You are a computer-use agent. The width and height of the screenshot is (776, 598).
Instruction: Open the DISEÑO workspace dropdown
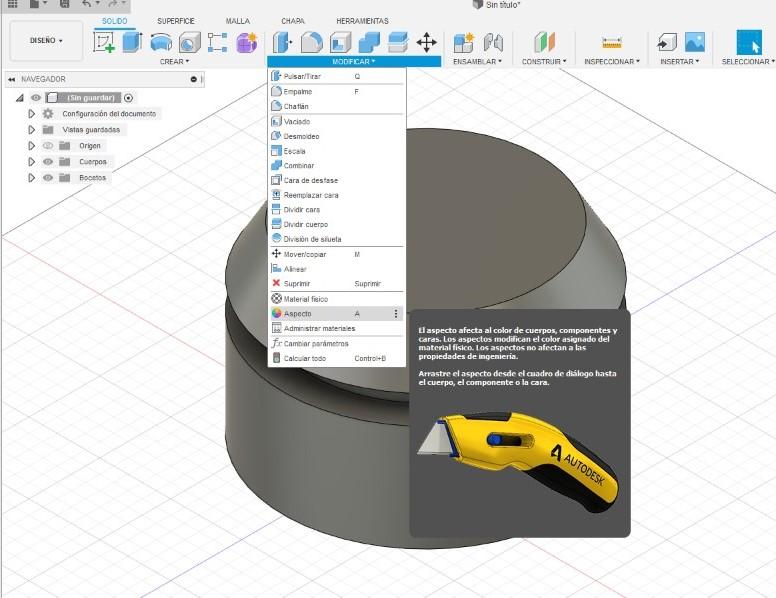[46, 41]
